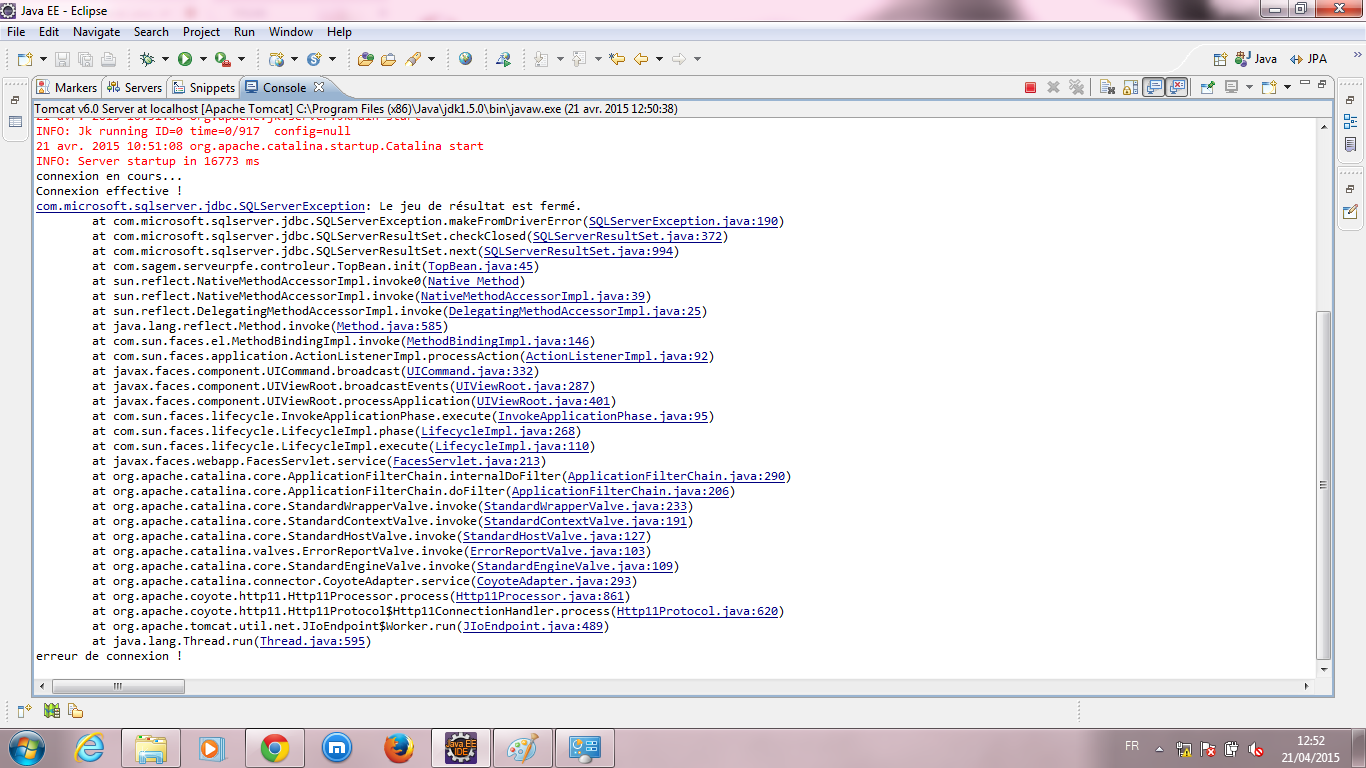Click the Windows Start button
The image size is (1366, 768).
pos(25,747)
